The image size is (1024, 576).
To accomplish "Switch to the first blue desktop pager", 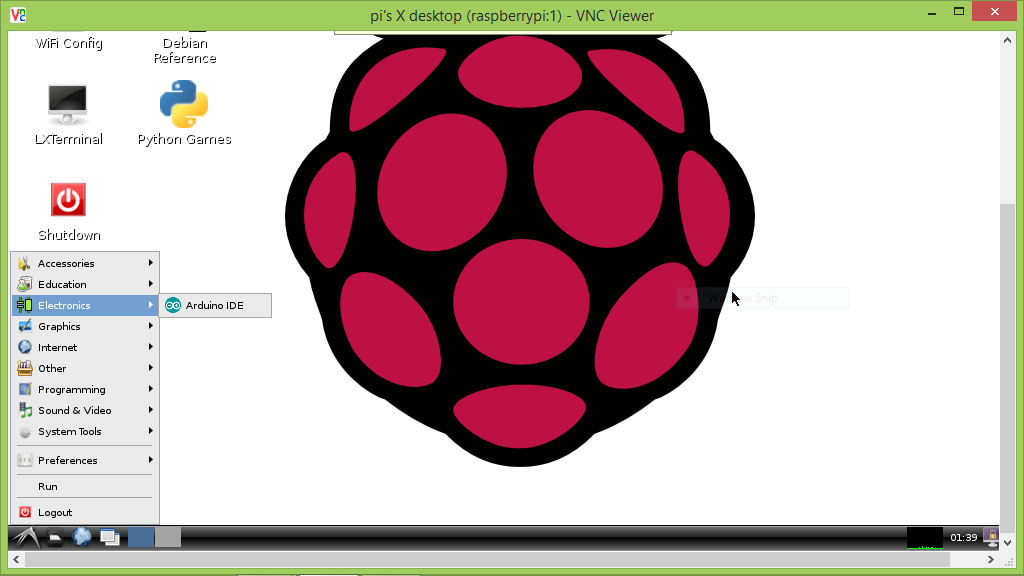I will click(x=141, y=537).
